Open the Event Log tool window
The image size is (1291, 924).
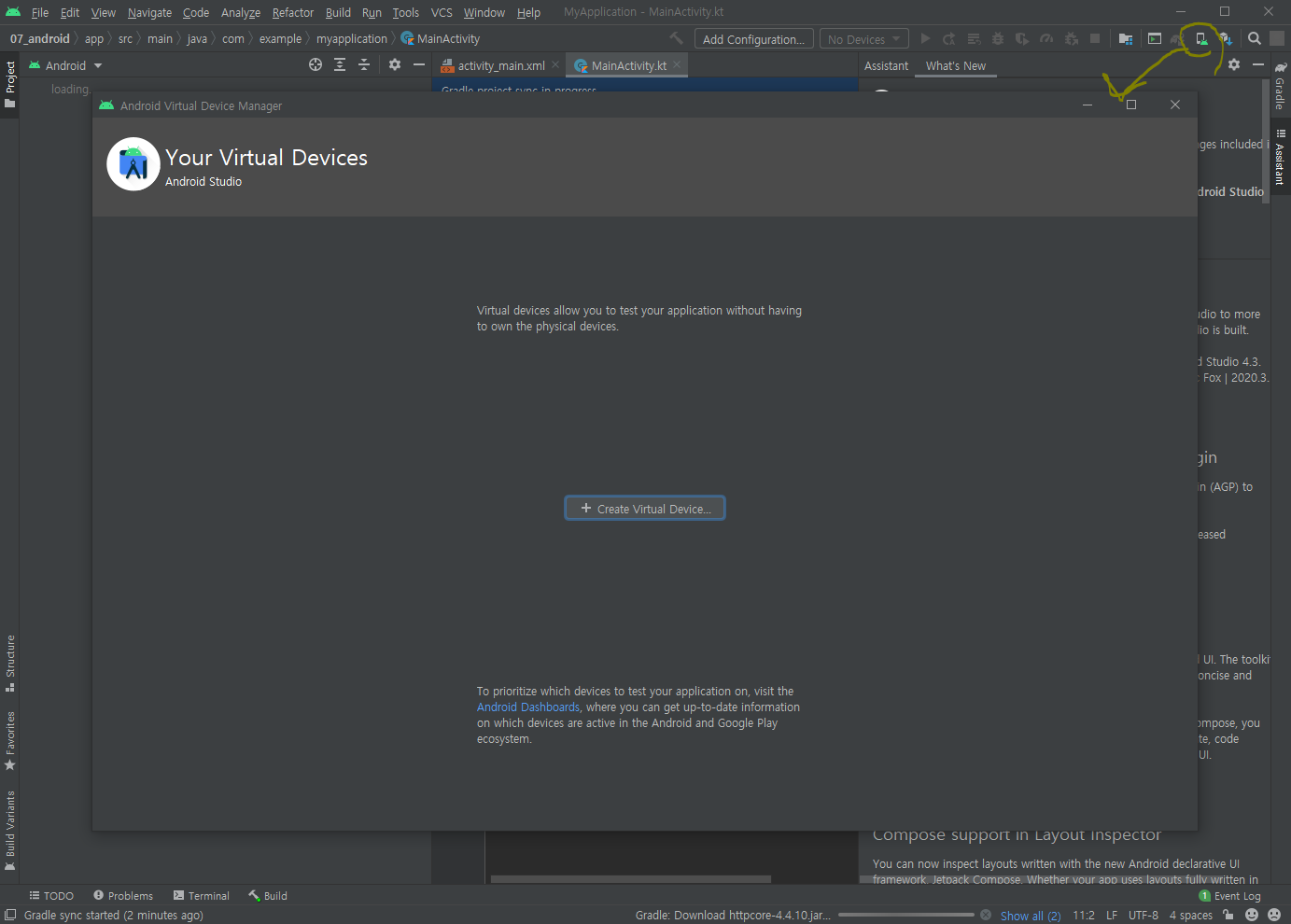tap(1229, 895)
